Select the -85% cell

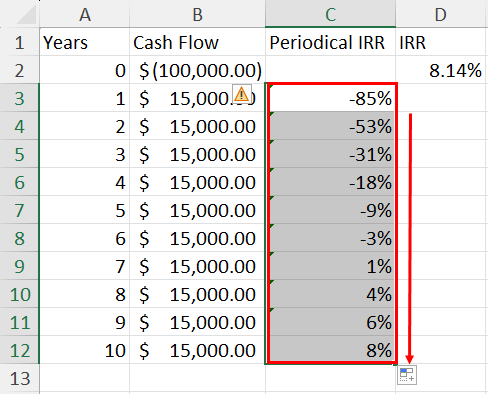click(x=330, y=98)
